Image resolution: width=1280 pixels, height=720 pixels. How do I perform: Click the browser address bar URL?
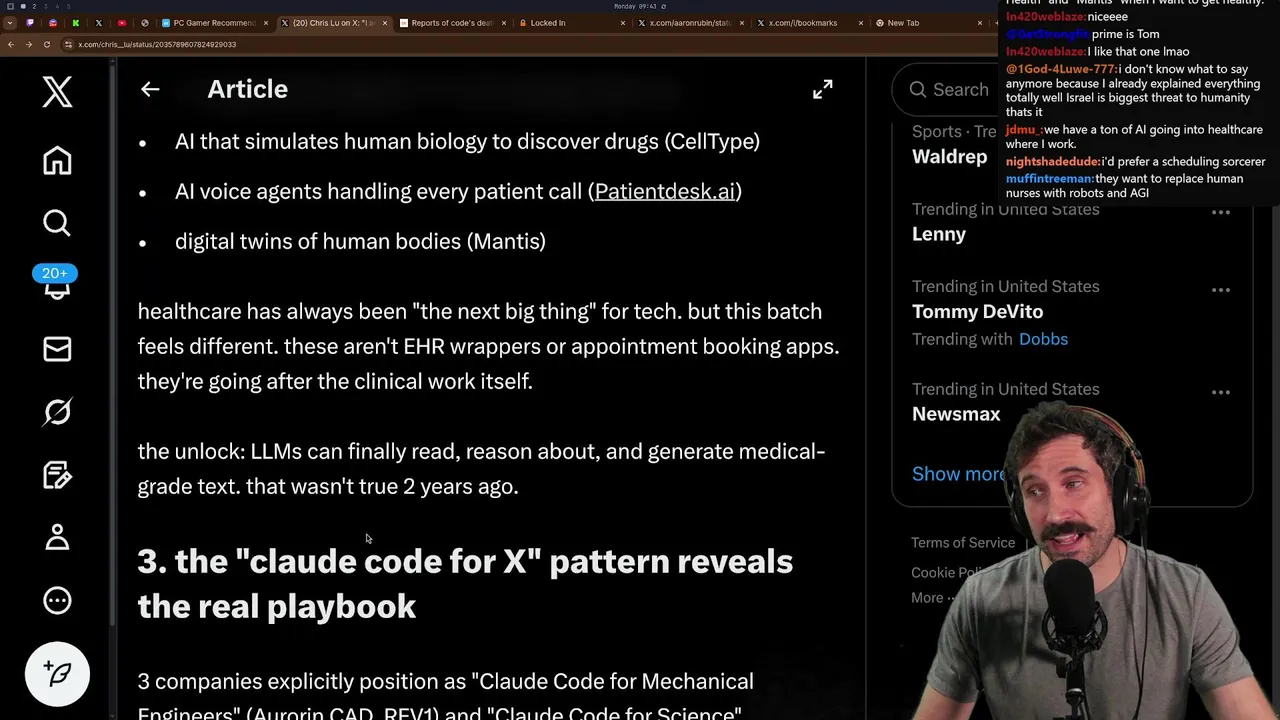click(157, 44)
